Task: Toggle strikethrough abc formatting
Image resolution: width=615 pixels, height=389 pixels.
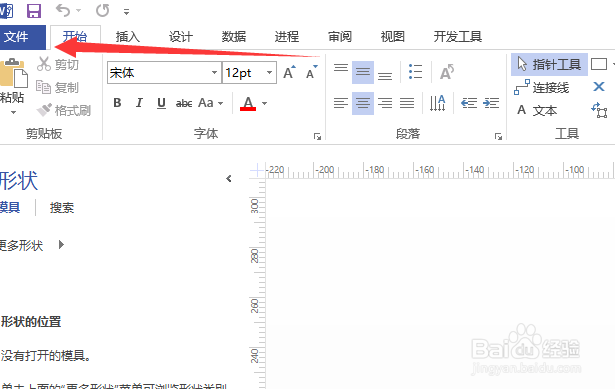Action: (x=184, y=104)
